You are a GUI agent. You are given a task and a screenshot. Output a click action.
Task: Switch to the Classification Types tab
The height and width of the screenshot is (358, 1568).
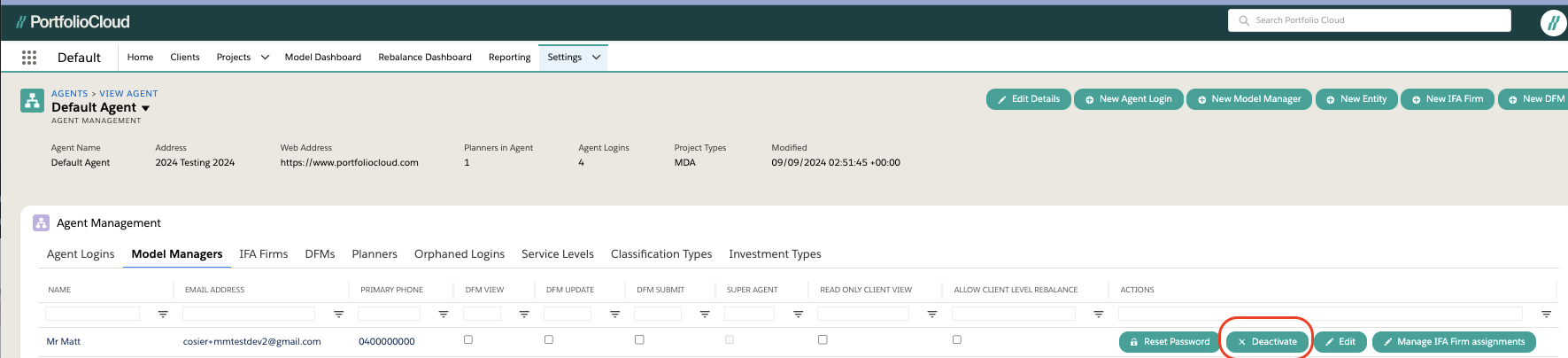[661, 254]
